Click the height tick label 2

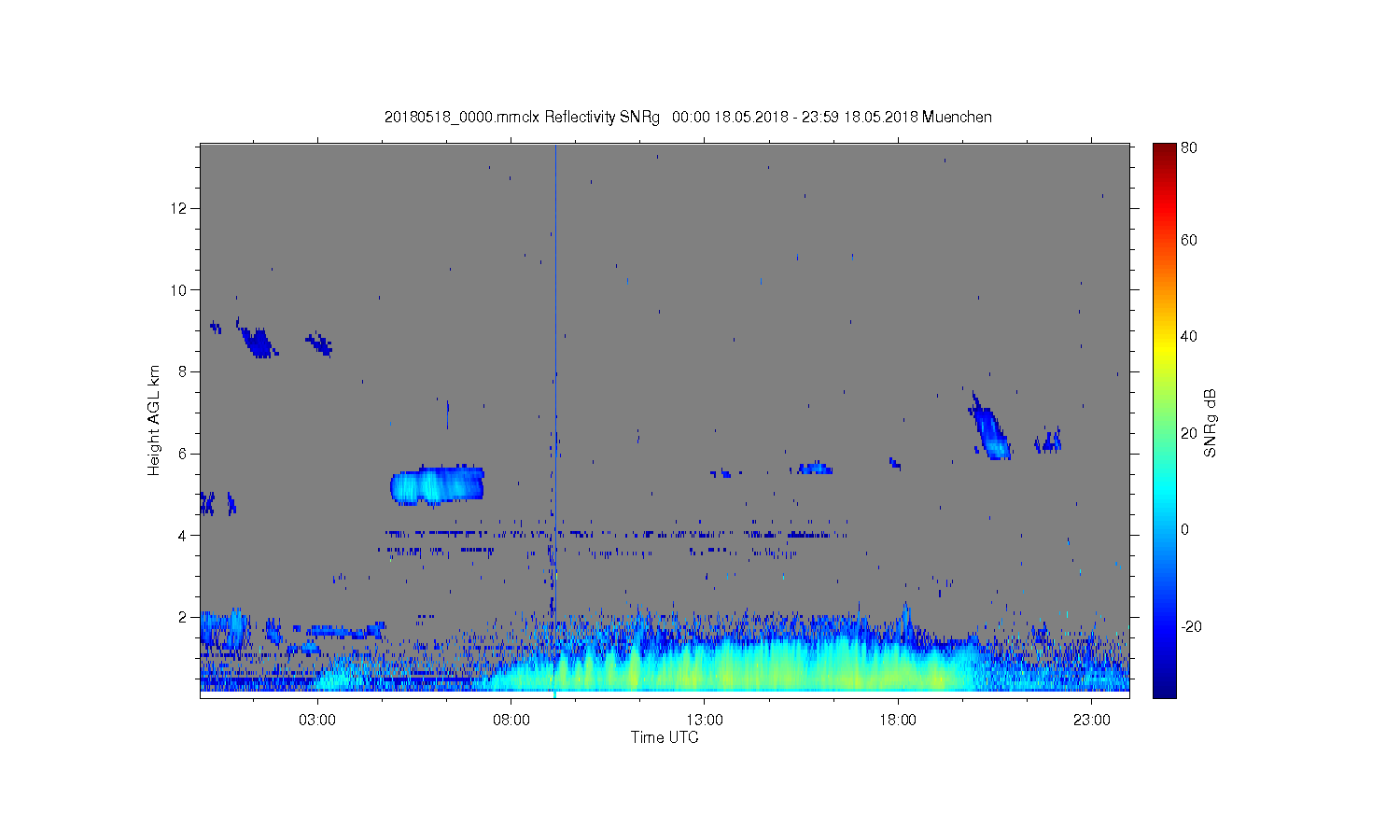click(x=183, y=617)
